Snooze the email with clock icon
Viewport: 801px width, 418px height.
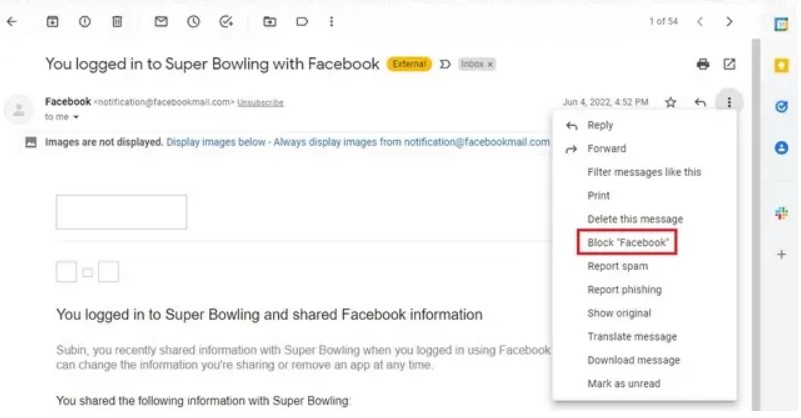[x=193, y=21]
